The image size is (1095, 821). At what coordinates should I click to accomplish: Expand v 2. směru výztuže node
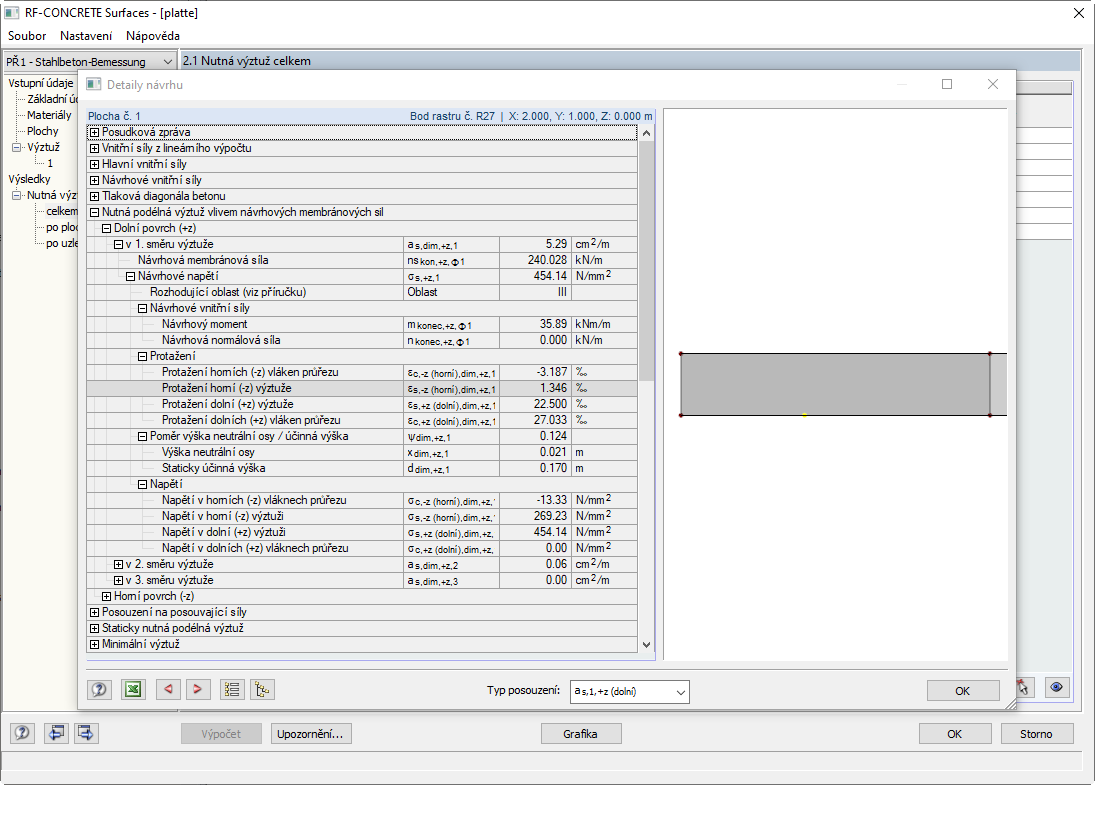pos(118,564)
